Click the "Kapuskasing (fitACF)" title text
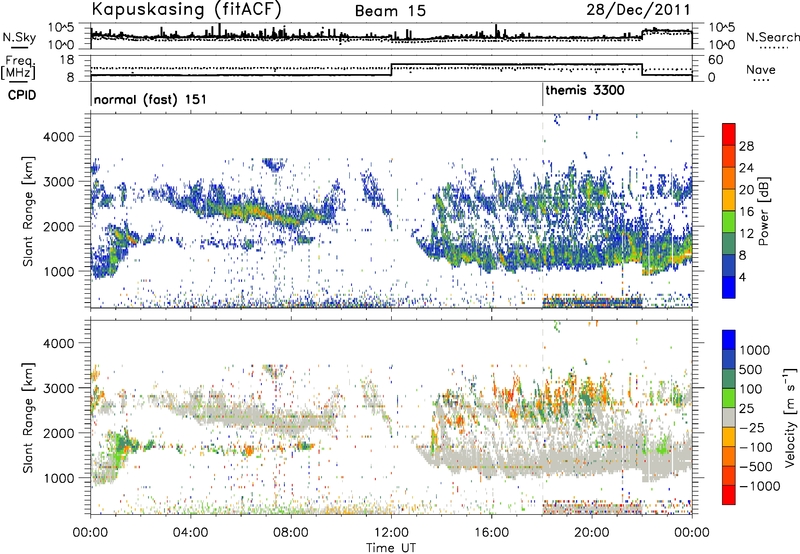The height and width of the screenshot is (554, 800). tap(186, 9)
